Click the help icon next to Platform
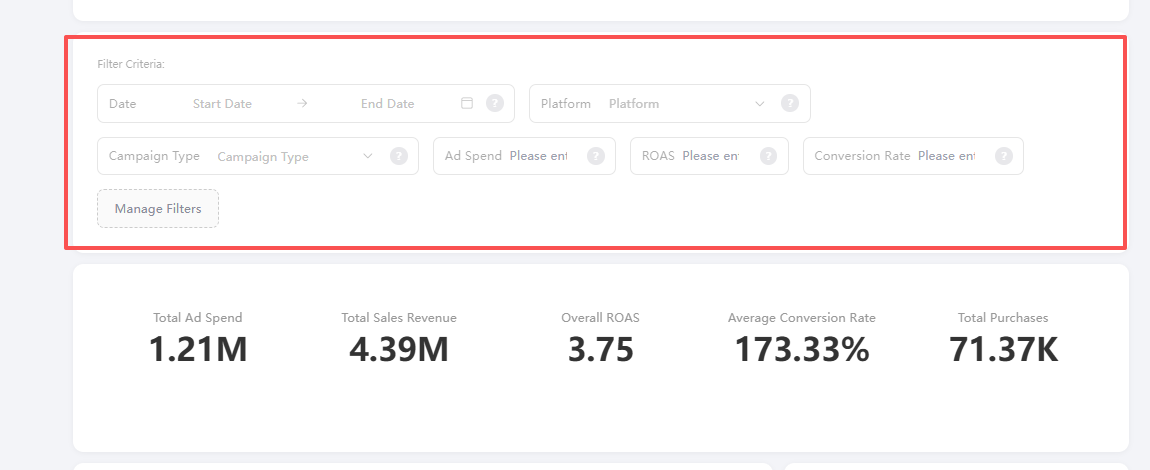The height and width of the screenshot is (470, 1150). [790, 103]
